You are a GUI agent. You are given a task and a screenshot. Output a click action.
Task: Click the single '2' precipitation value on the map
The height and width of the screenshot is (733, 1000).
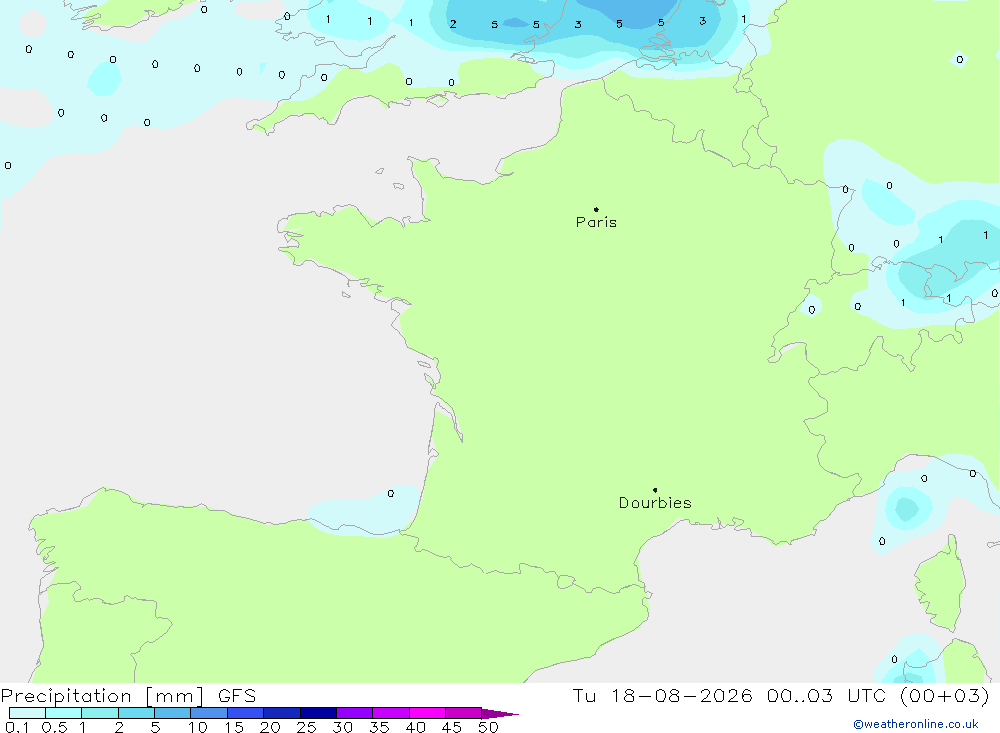453,24
